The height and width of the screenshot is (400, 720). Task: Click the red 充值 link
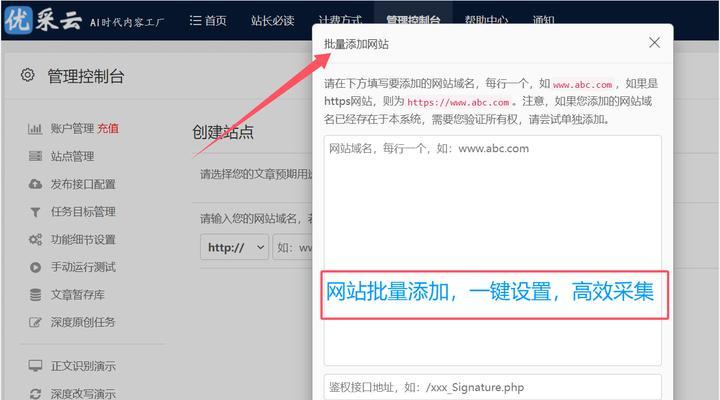click(x=108, y=129)
